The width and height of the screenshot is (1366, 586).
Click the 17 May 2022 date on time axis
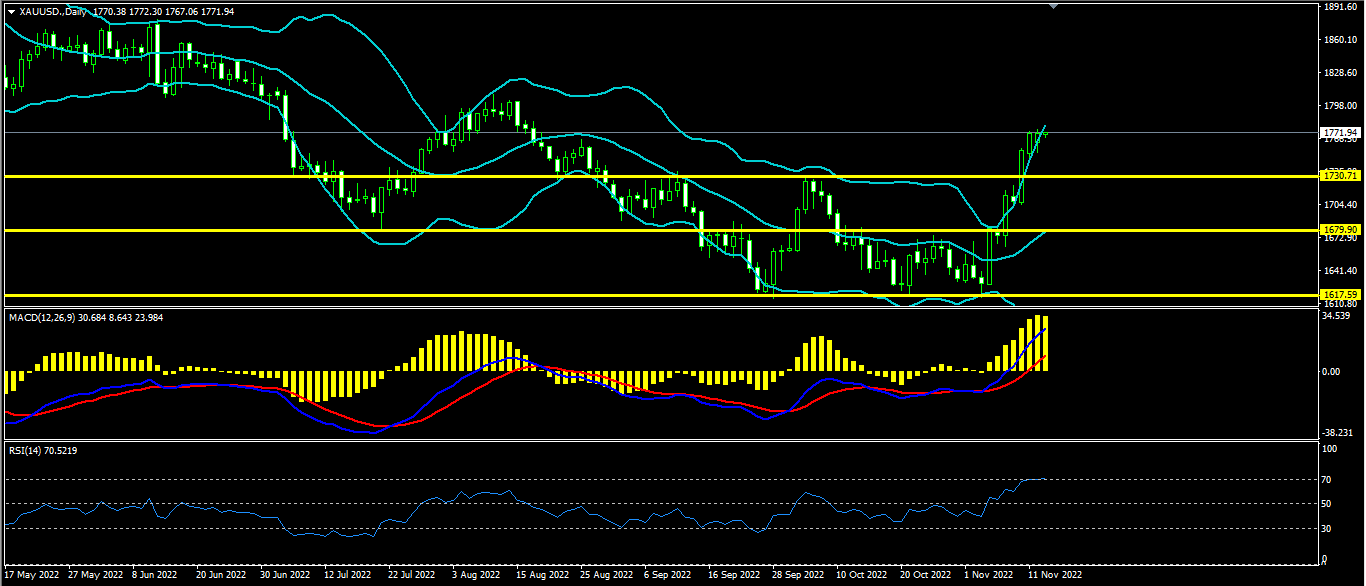(31, 575)
